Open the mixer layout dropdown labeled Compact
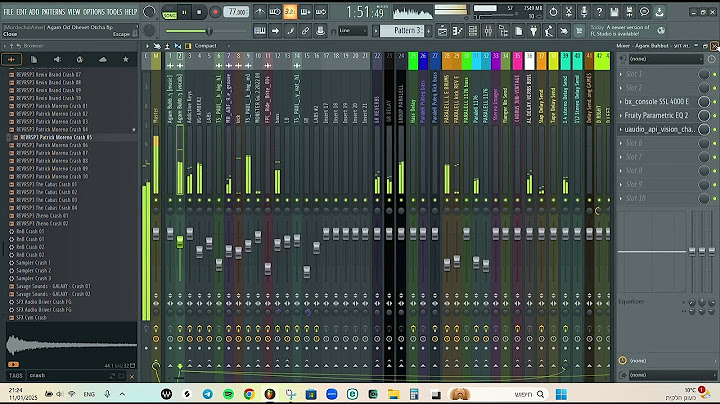The width and height of the screenshot is (720, 404). pos(205,46)
